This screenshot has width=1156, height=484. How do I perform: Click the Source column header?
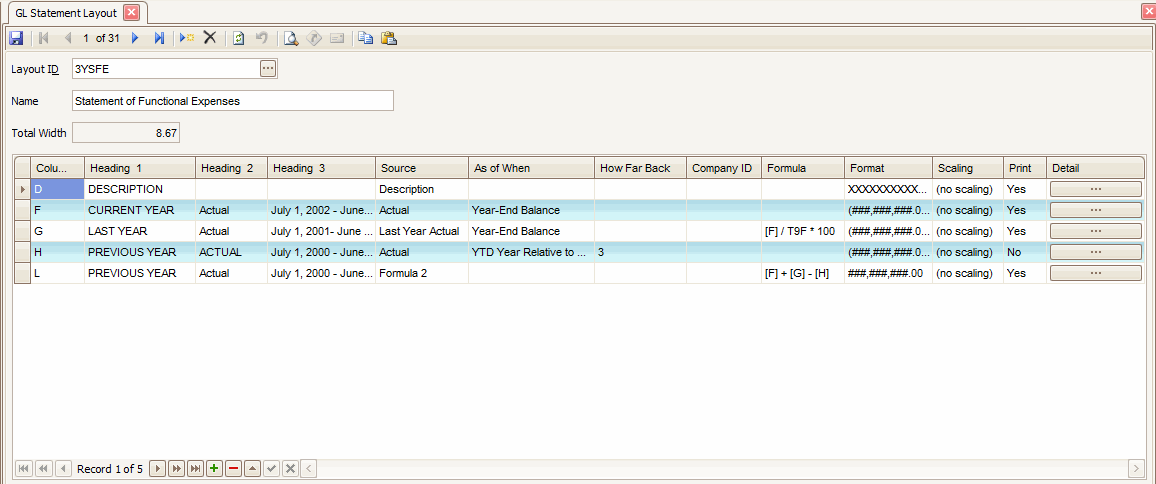pyautogui.click(x=421, y=168)
